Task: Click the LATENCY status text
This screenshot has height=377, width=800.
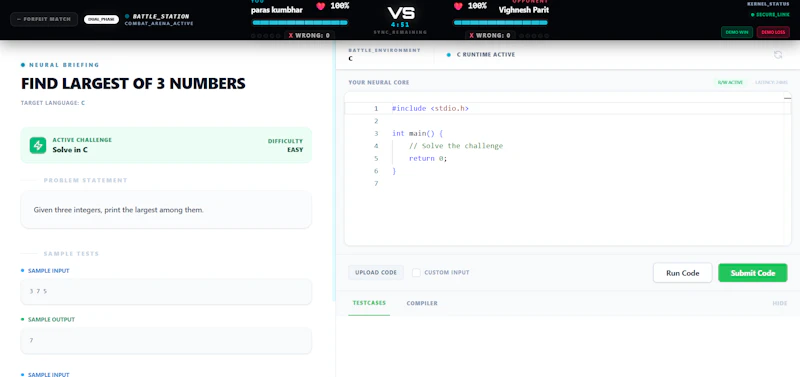Action: tap(771, 82)
